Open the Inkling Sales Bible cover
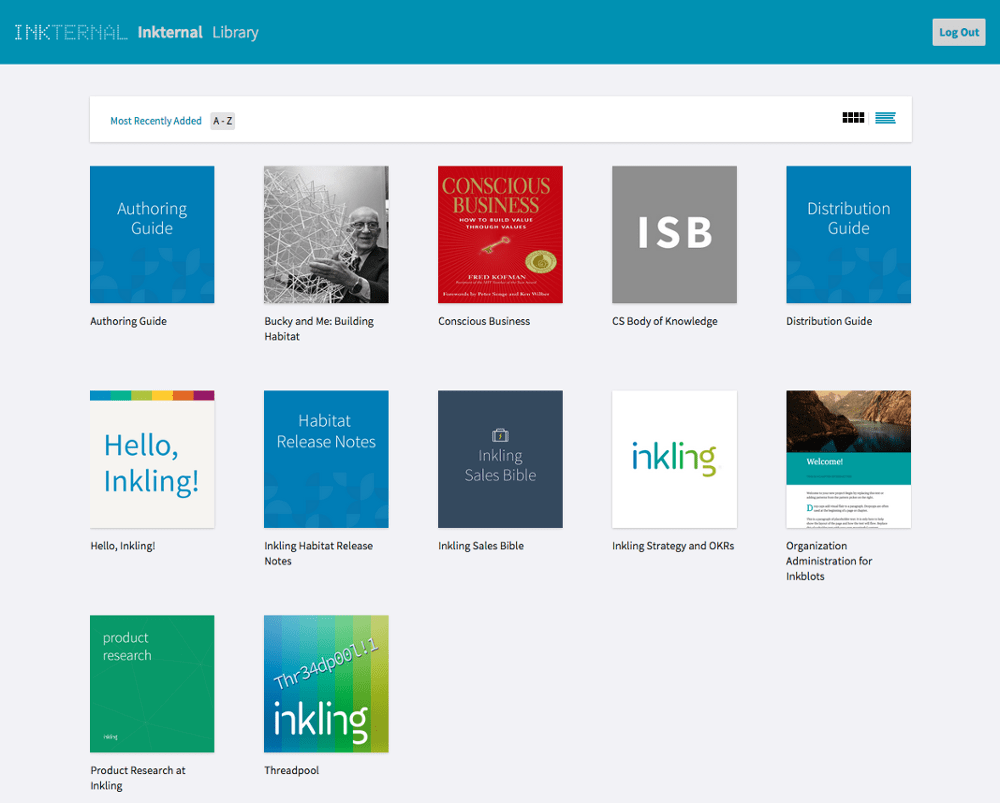 tap(500, 459)
